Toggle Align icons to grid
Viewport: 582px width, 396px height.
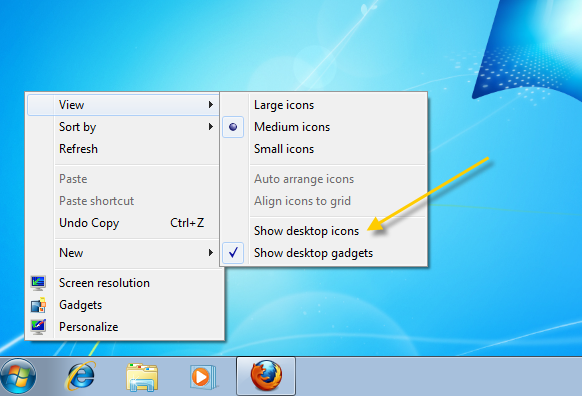coord(324,201)
